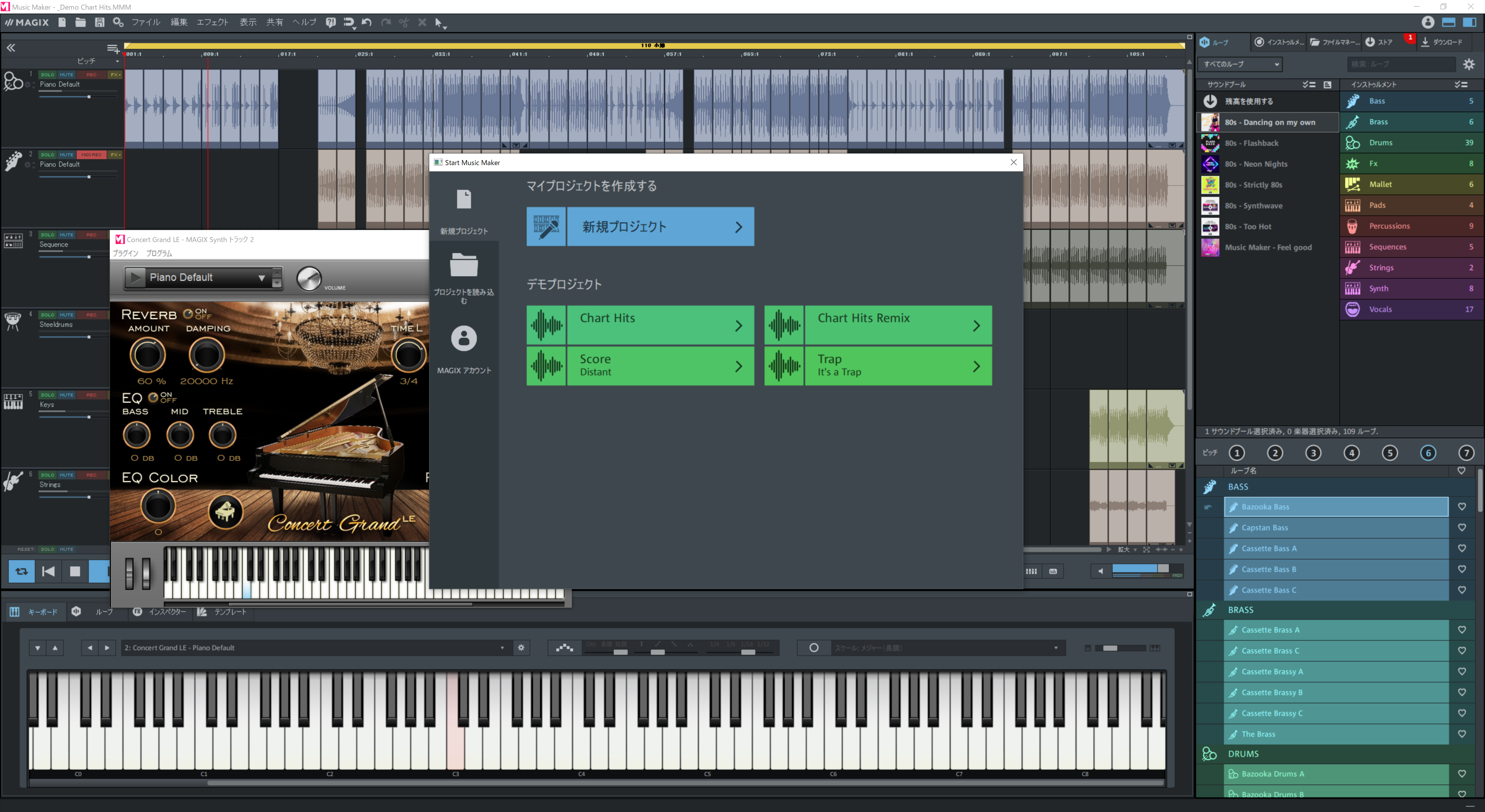The width and height of the screenshot is (1485, 812).
Task: Open the user account icon top right
Action: [1427, 22]
